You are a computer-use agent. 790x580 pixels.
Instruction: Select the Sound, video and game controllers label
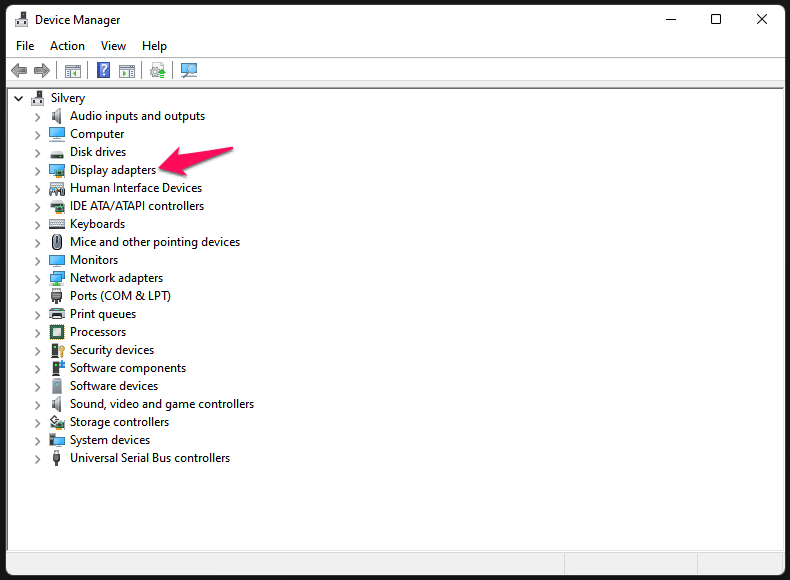[162, 404]
